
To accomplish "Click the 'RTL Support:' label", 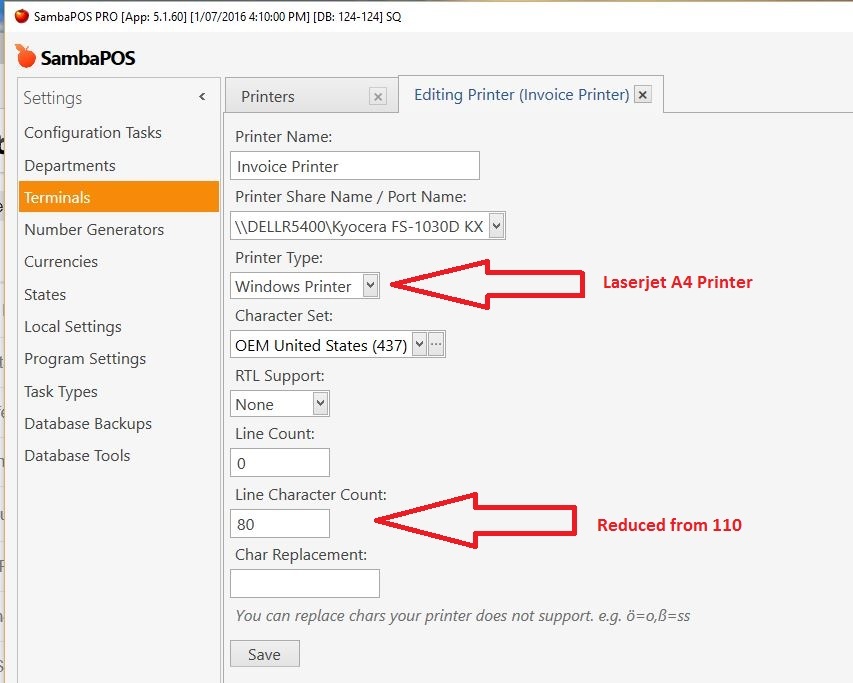I will [x=280, y=376].
